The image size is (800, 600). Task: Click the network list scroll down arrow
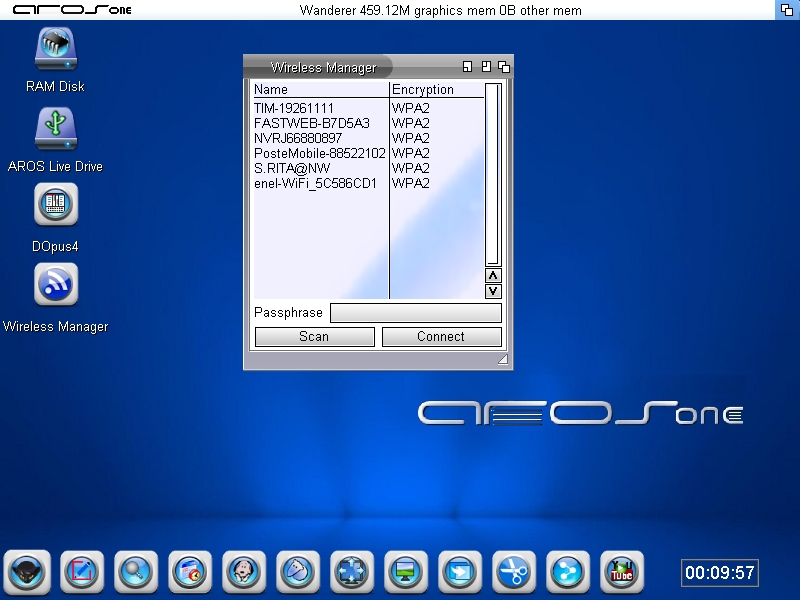pos(493,291)
